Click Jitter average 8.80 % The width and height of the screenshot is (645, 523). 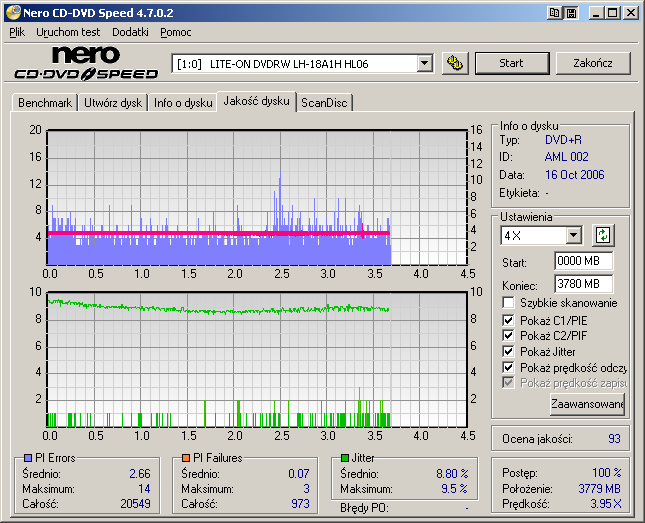[x=452, y=474]
